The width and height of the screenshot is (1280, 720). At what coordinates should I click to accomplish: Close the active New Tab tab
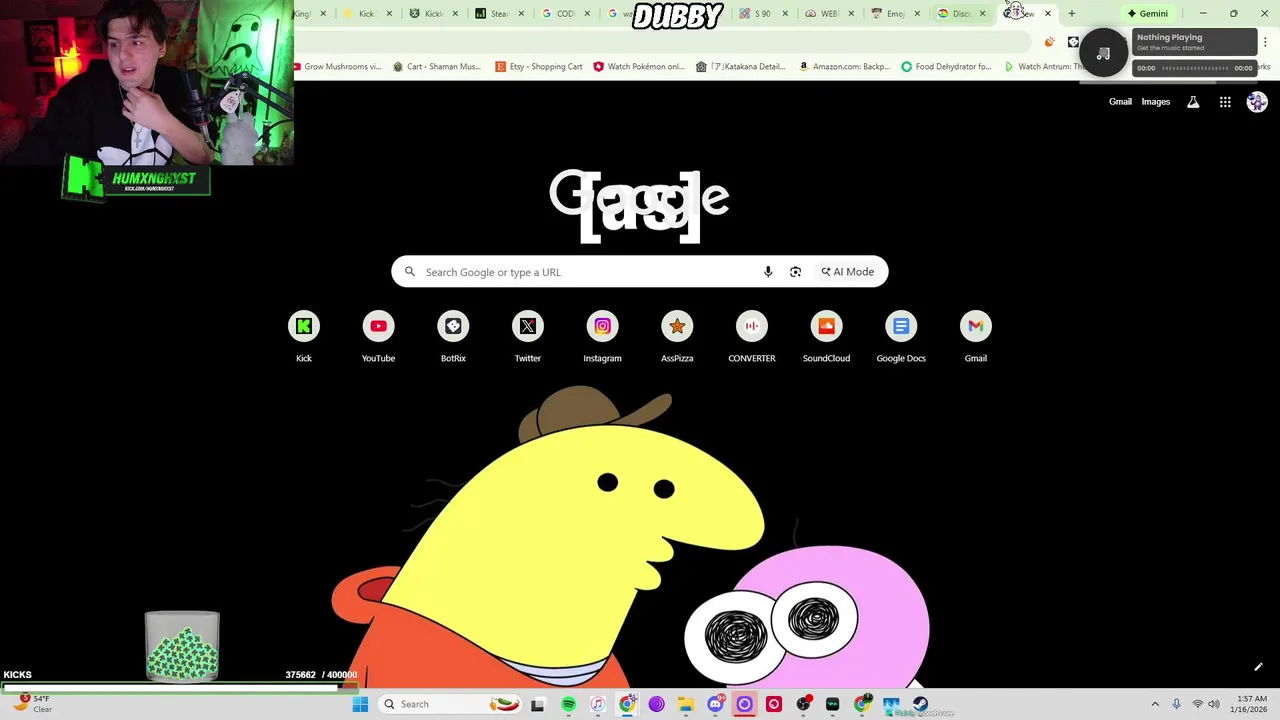pyautogui.click(x=1047, y=14)
